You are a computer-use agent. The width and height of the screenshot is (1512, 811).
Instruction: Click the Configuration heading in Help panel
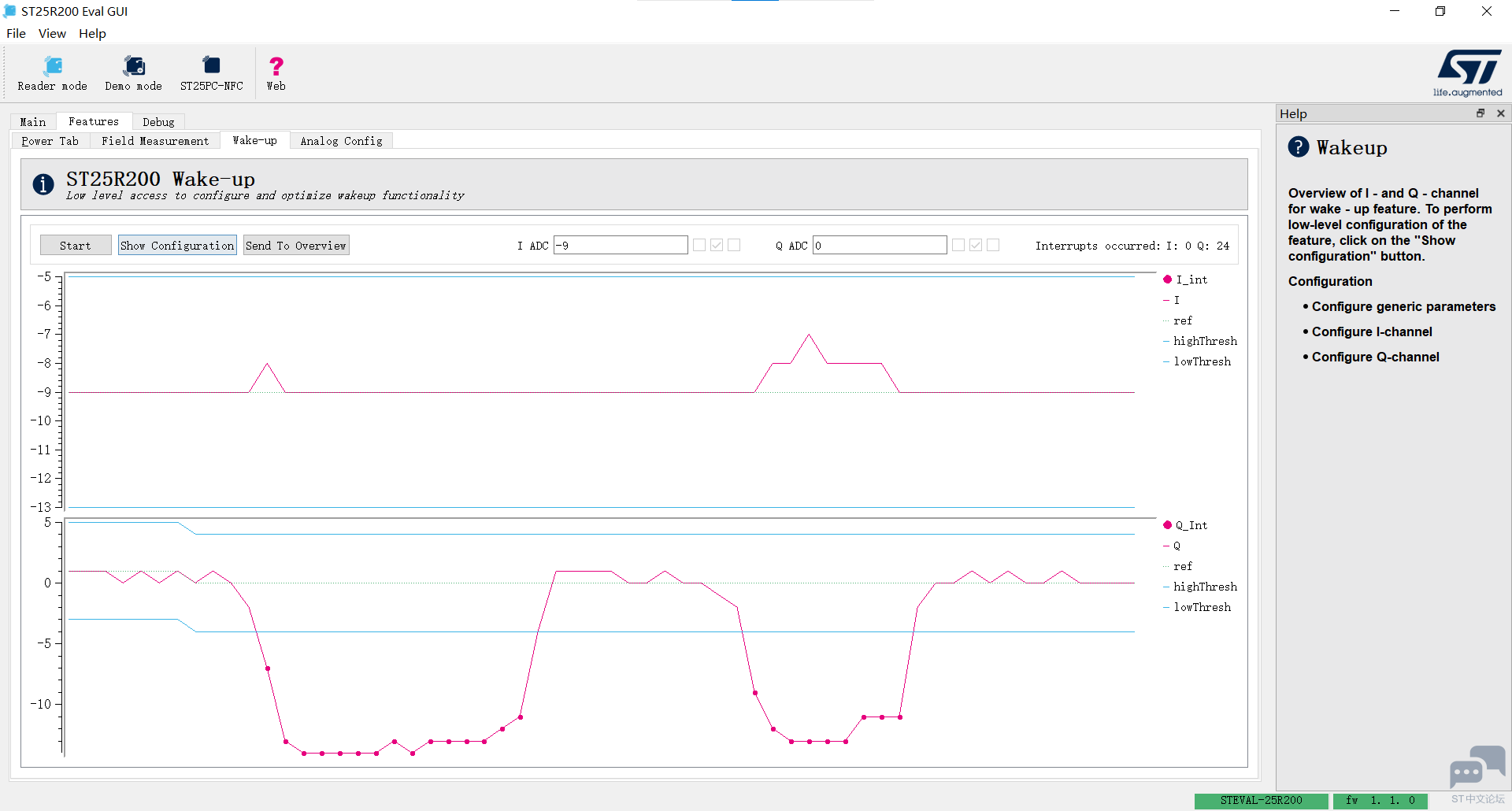pos(1330,281)
